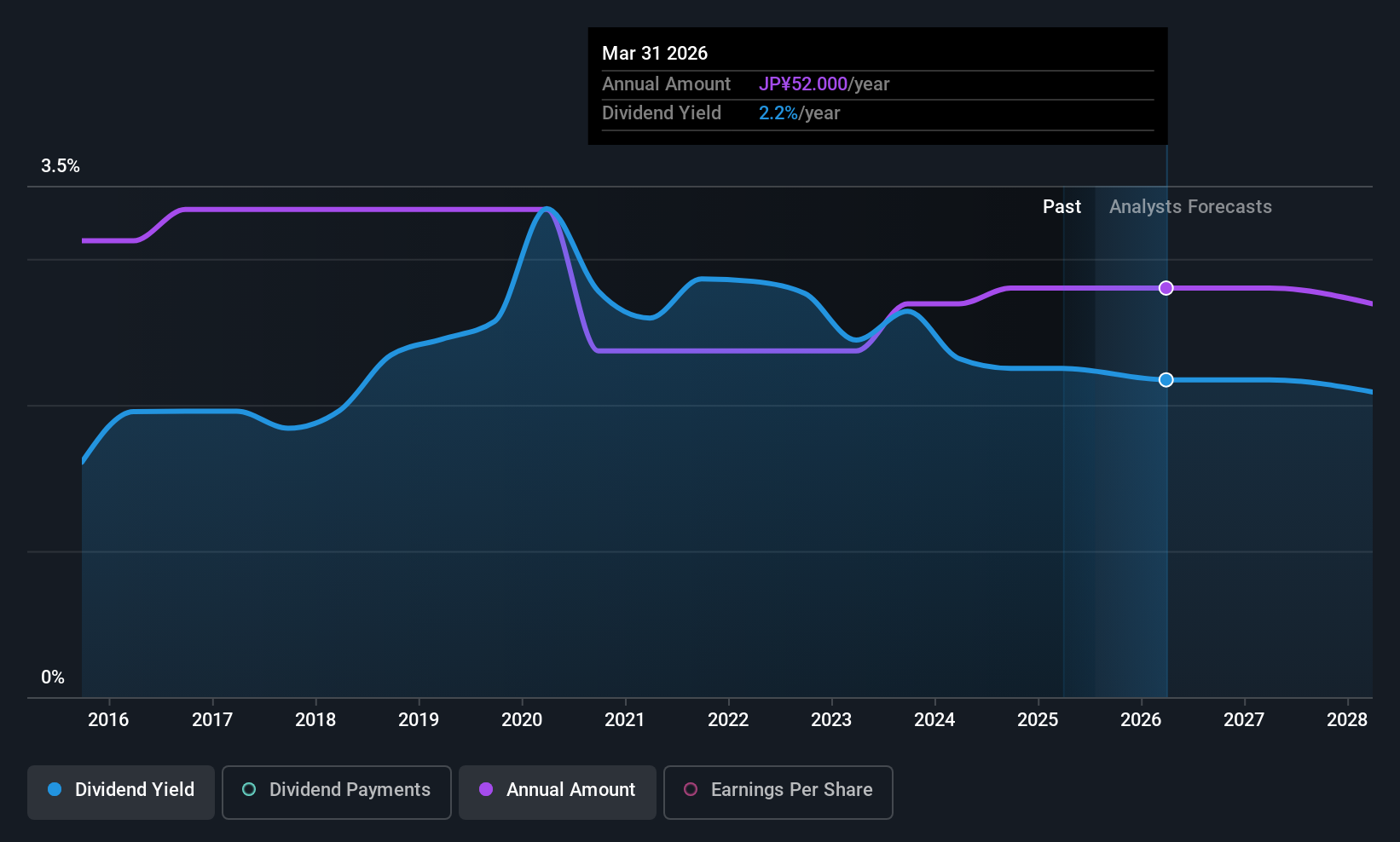Click the 2025 x-axis label
The width and height of the screenshot is (1400, 842).
[1038, 720]
